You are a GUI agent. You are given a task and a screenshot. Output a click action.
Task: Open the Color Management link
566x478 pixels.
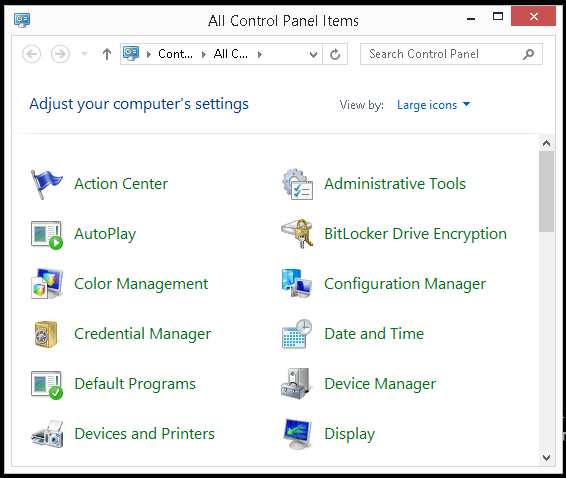pos(141,284)
